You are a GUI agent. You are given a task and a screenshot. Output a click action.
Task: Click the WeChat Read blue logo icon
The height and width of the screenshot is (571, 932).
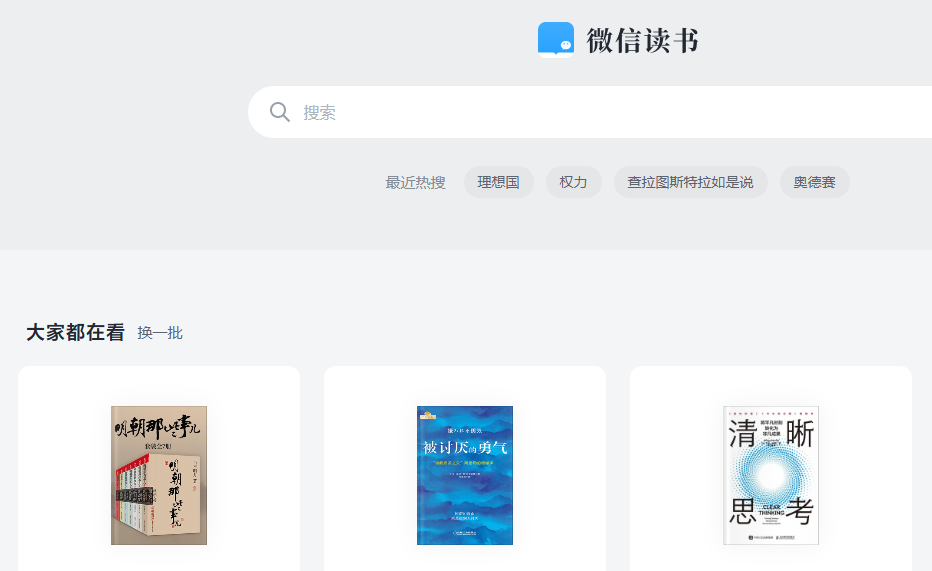coord(556,39)
